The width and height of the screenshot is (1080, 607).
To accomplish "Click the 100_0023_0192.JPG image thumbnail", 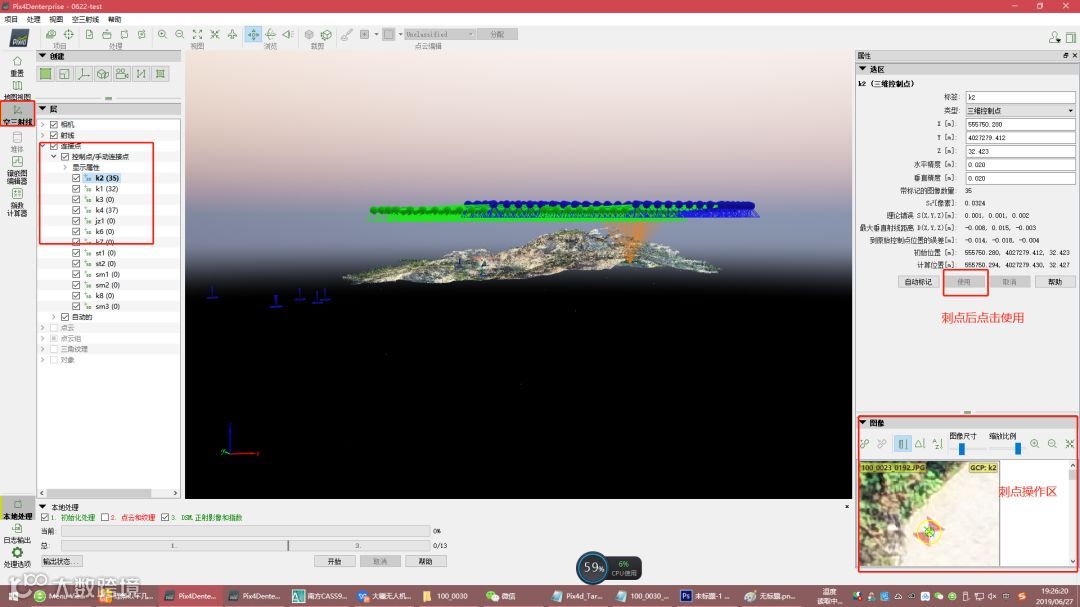I will click(x=928, y=514).
